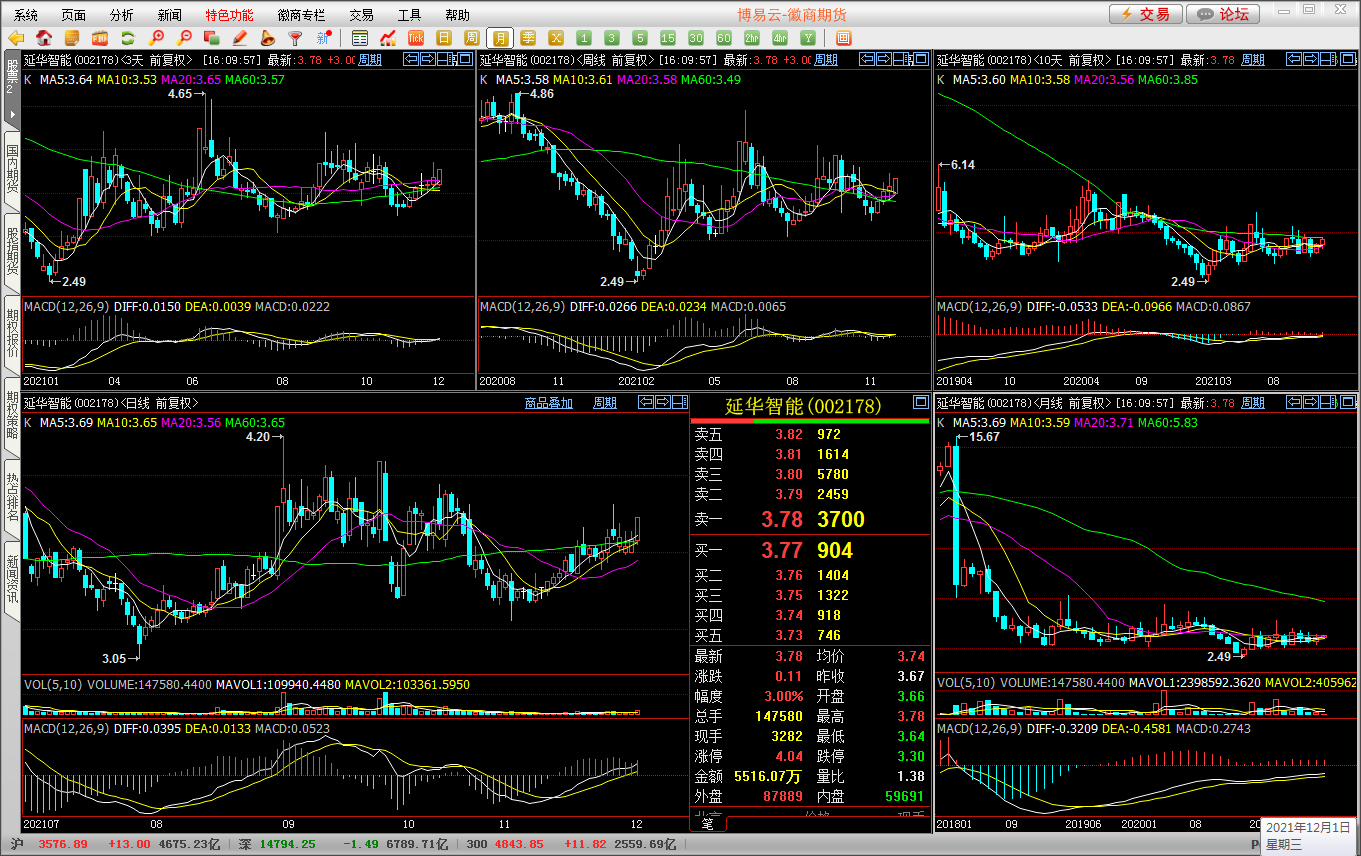The image size is (1361, 856).
Task: Click the home icon in the toolbar
Action: tap(44, 38)
